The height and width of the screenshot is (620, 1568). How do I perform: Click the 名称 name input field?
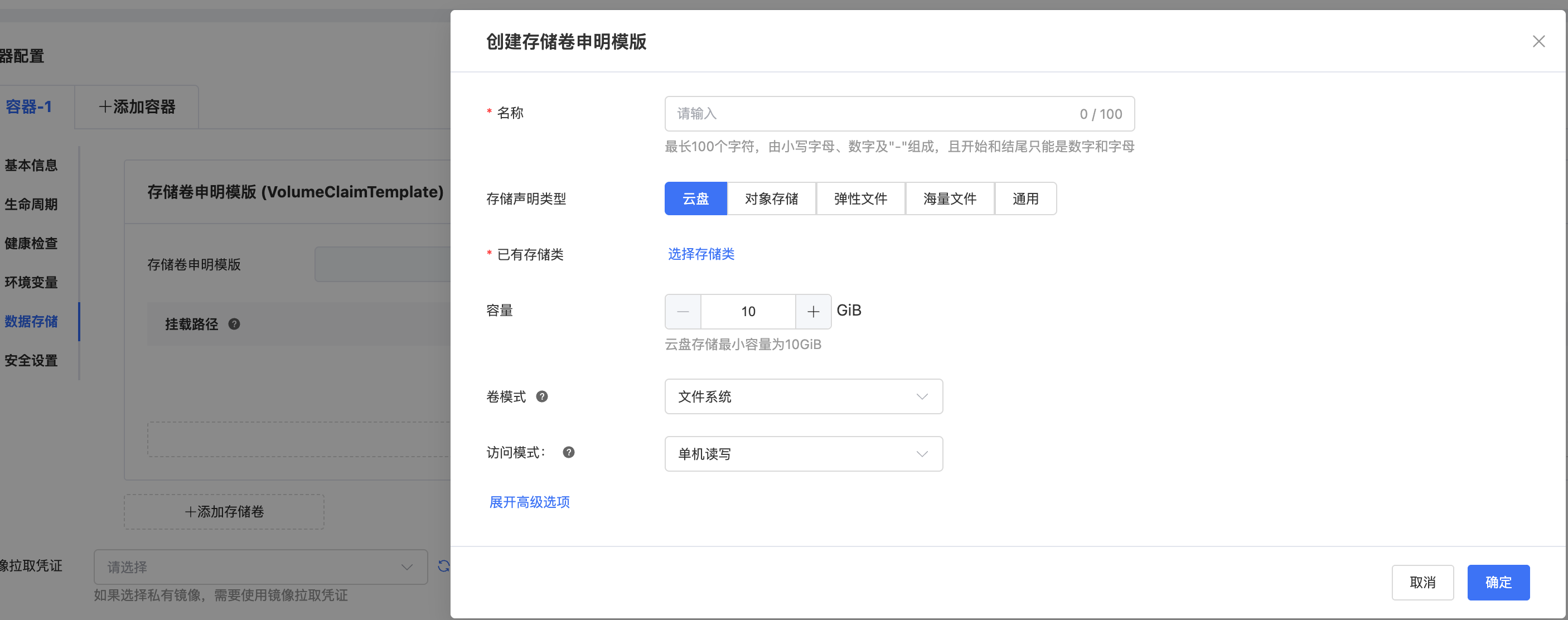(870, 114)
